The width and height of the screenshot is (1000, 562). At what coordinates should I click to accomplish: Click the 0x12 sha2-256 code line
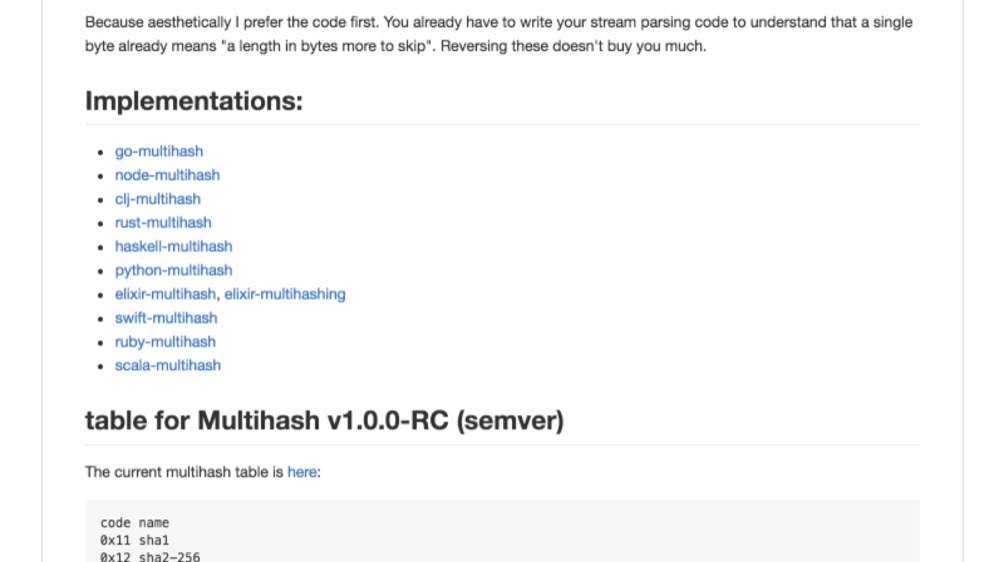click(x=150, y=556)
